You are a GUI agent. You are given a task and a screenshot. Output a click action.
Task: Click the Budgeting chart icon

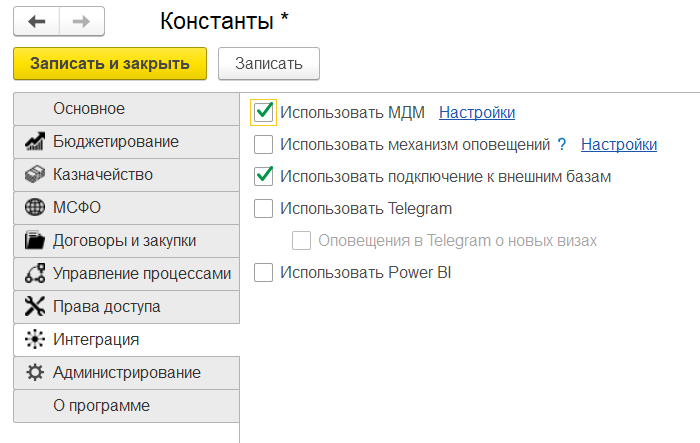pyautogui.click(x=35, y=142)
